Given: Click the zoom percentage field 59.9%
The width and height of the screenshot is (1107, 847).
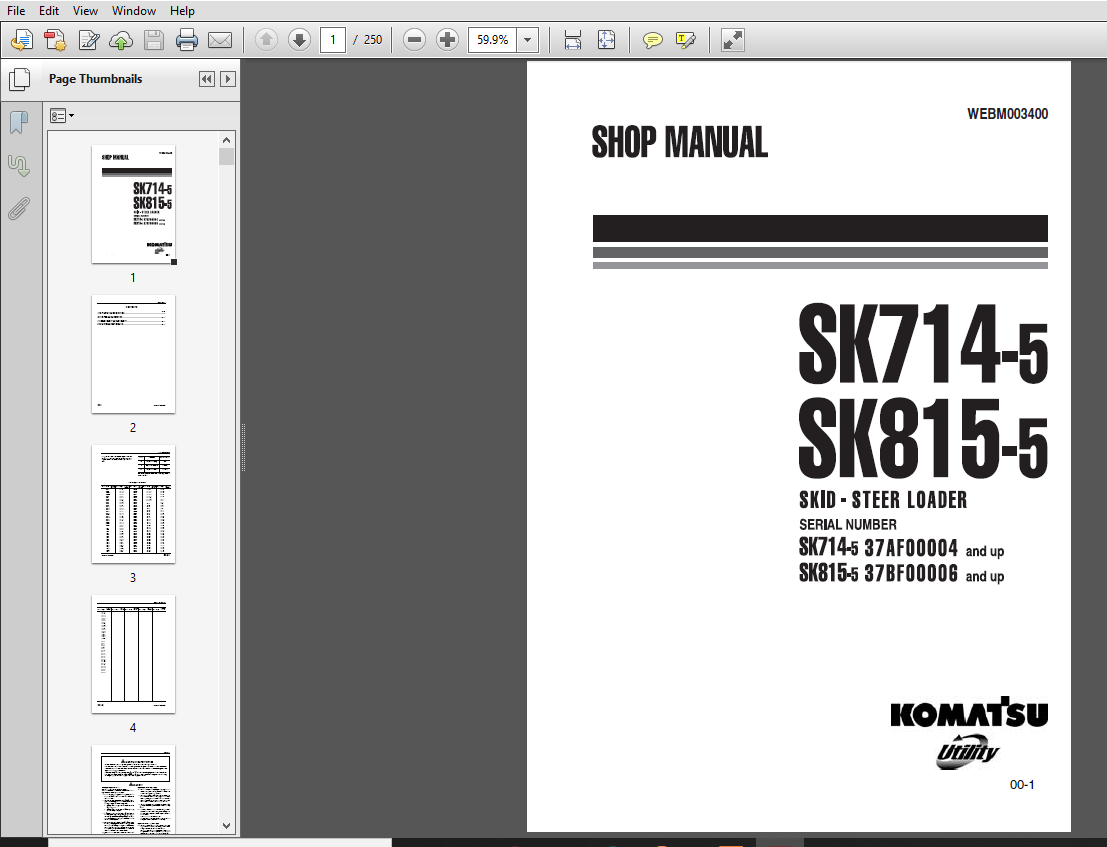Looking at the screenshot, I should click(493, 40).
